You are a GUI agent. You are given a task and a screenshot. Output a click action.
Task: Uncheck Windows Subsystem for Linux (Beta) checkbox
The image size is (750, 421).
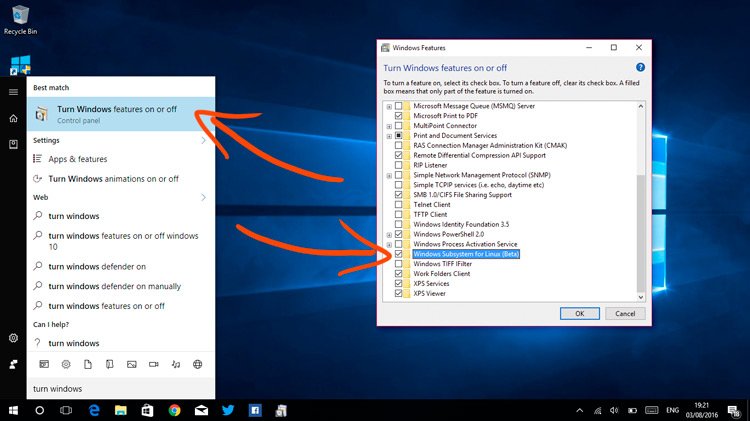point(399,254)
